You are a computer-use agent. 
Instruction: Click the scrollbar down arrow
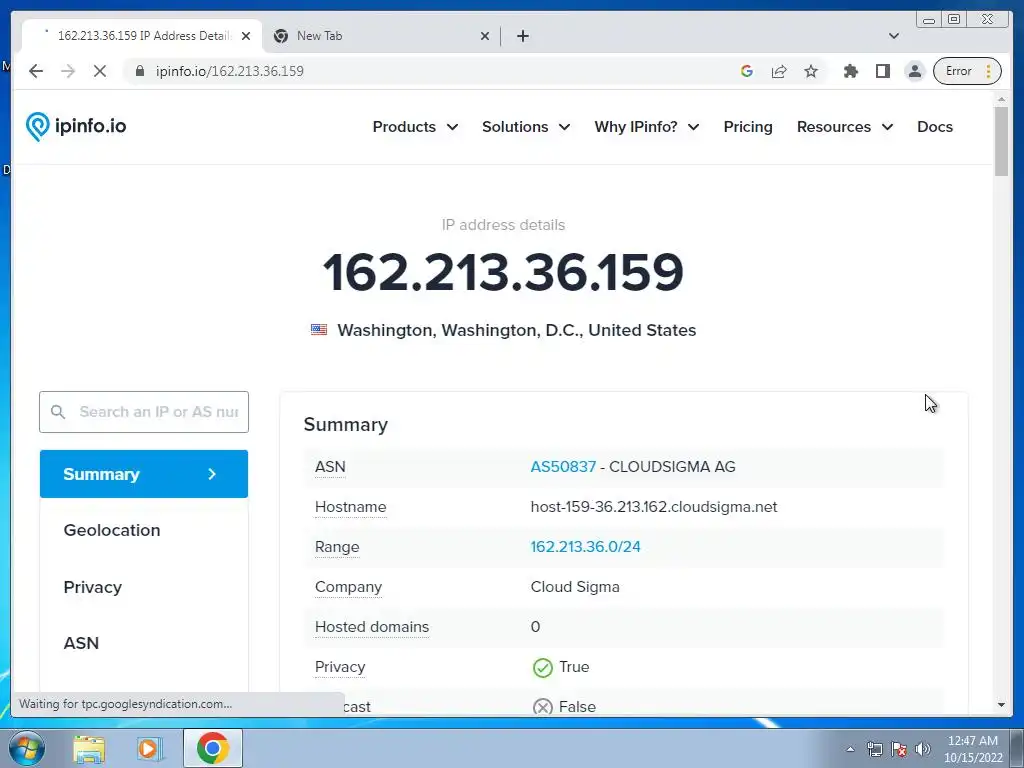(x=1001, y=705)
